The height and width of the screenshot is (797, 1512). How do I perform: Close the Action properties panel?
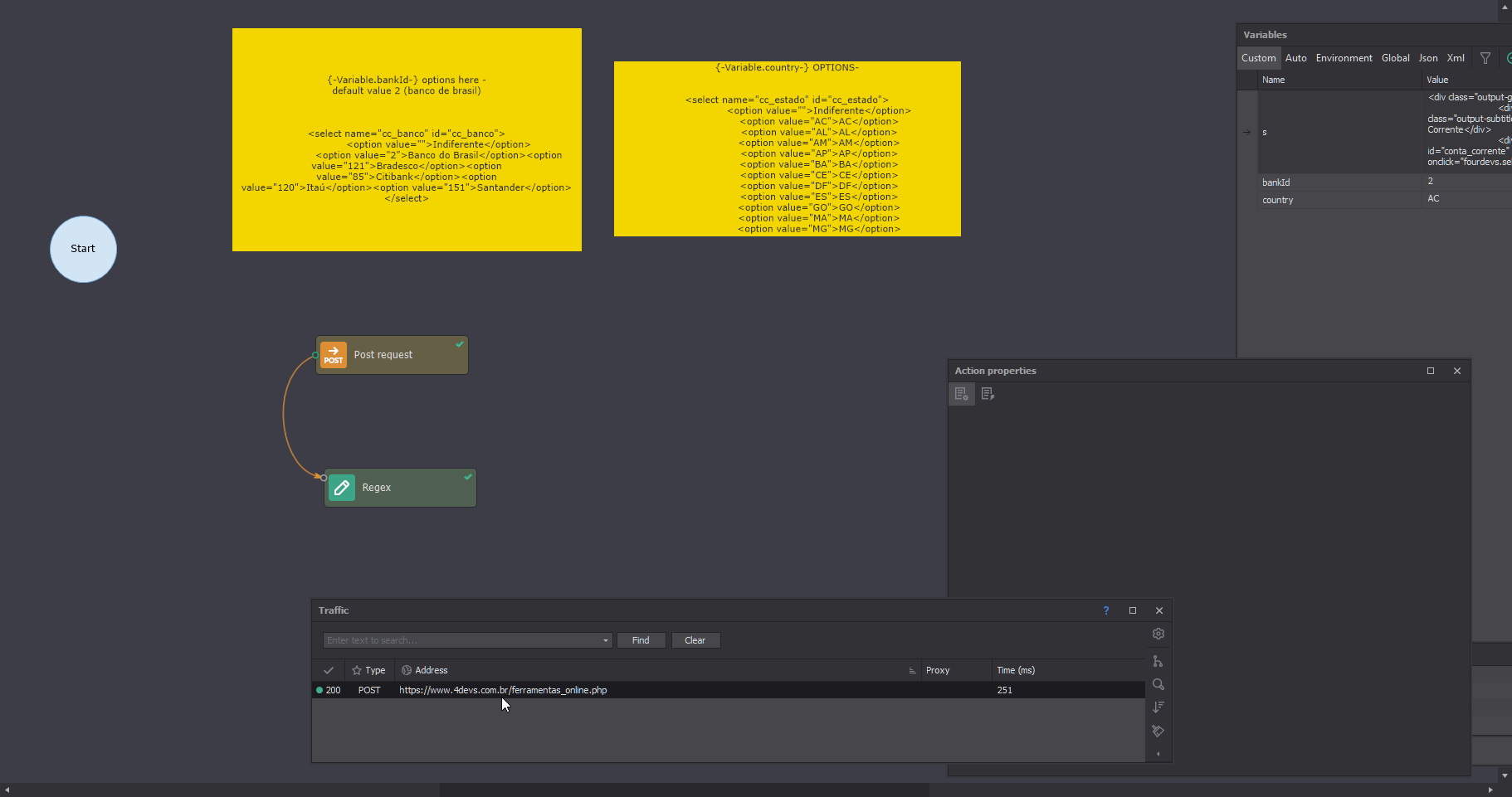tap(1457, 371)
